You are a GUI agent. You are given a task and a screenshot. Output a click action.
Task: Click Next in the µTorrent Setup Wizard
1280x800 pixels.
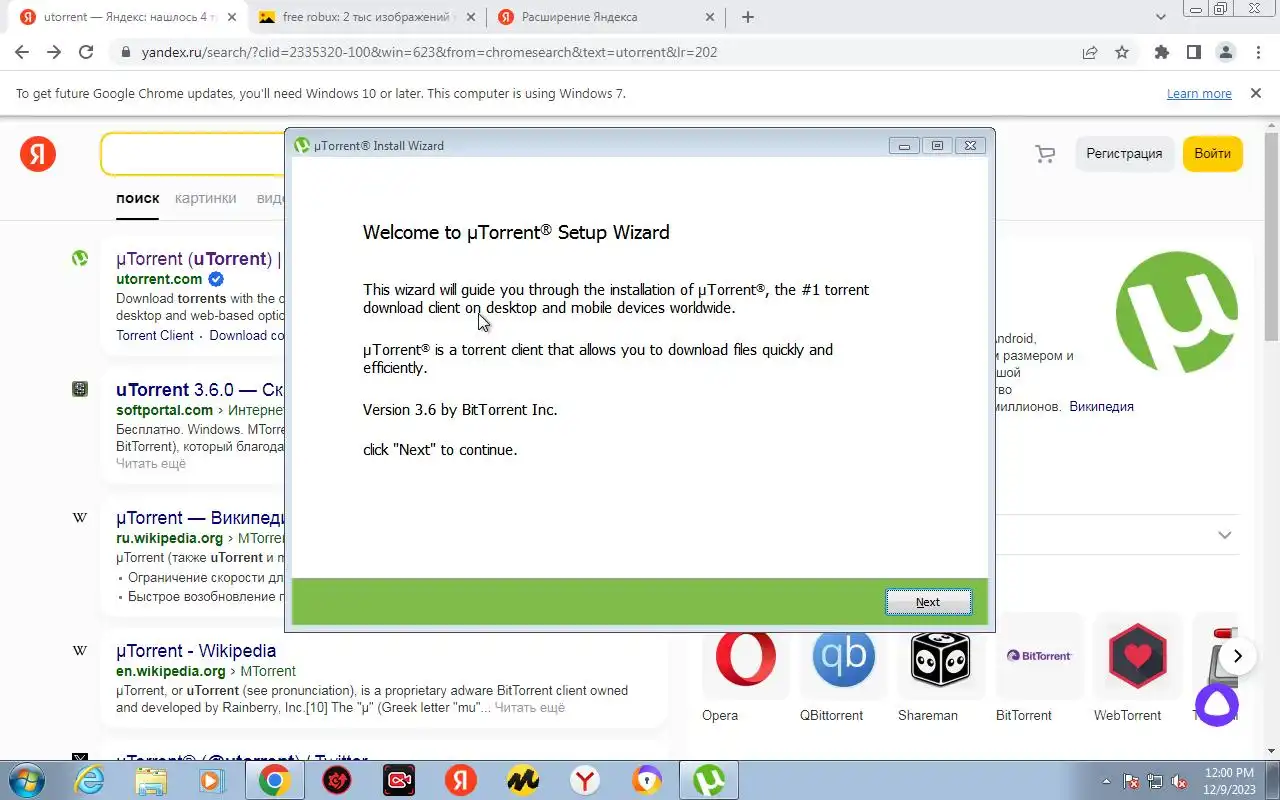tap(928, 602)
